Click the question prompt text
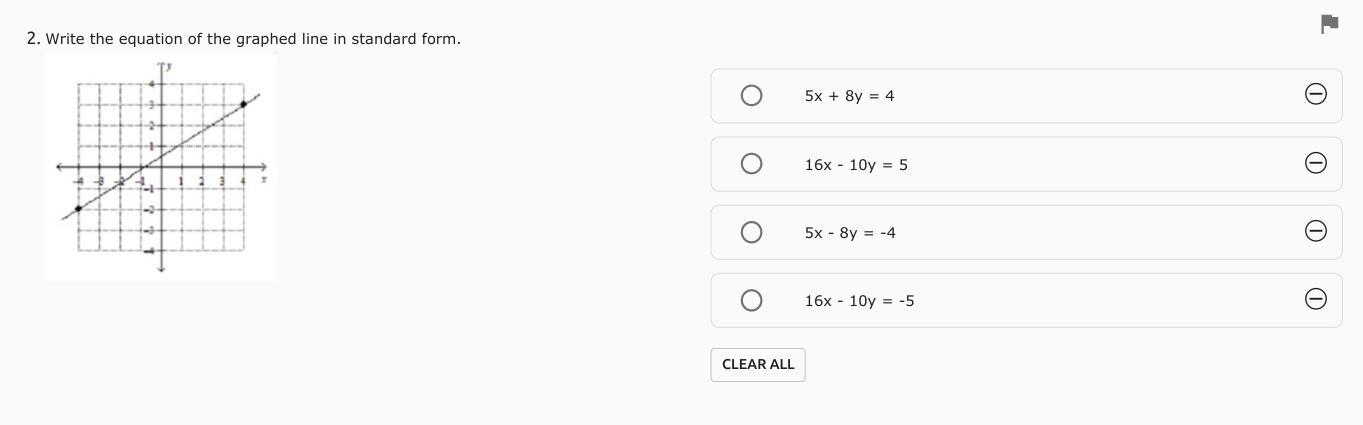The image size is (1363, 425). (253, 39)
